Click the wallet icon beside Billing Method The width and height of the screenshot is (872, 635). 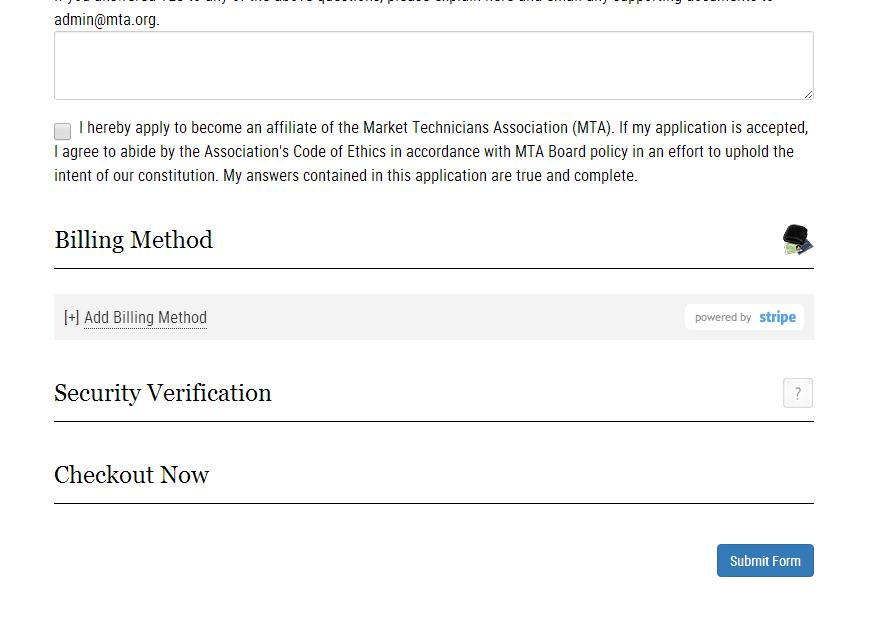coord(797,240)
